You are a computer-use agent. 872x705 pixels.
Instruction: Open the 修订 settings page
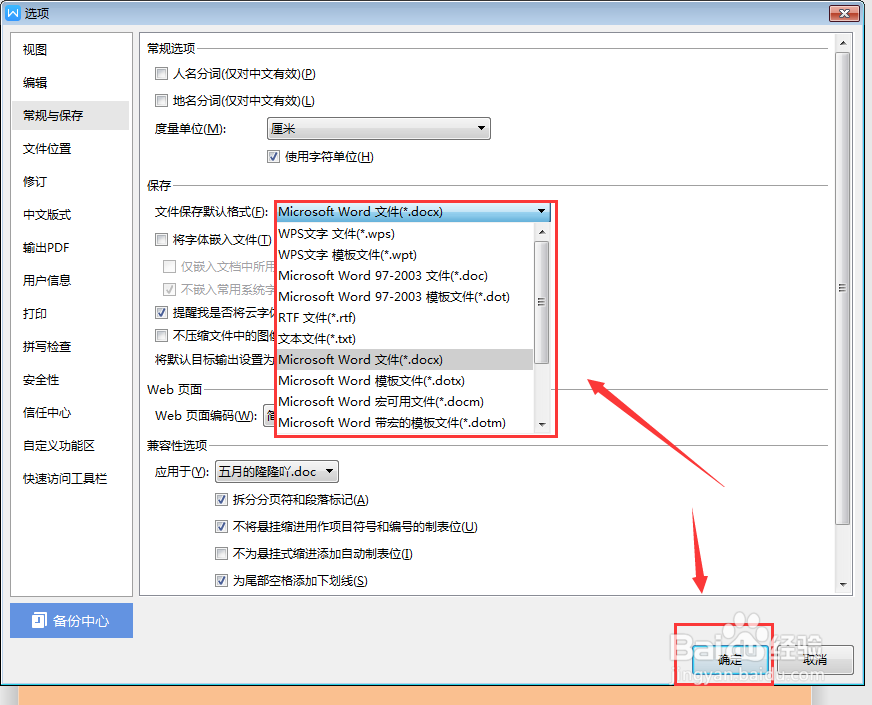(35, 182)
